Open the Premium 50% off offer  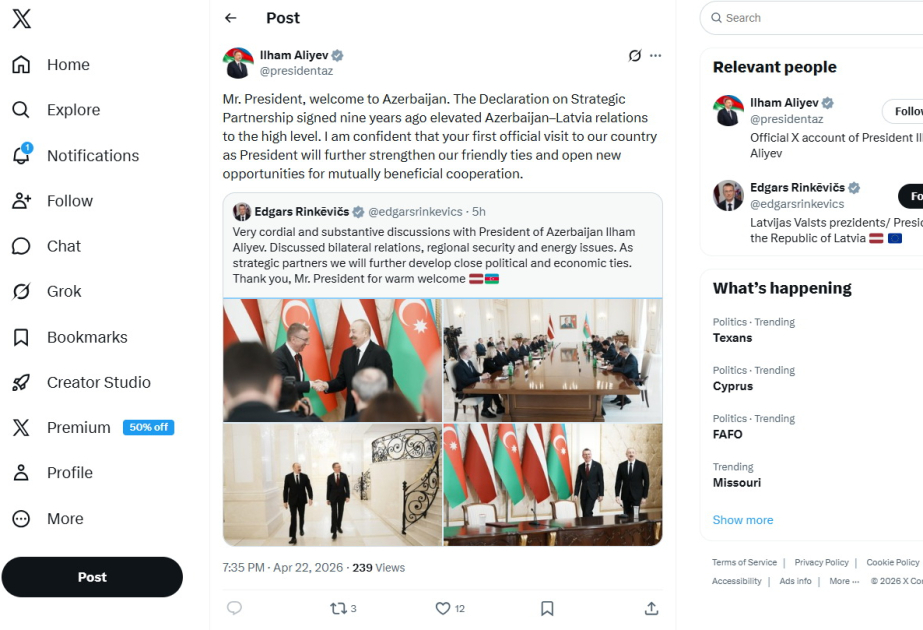pyautogui.click(x=78, y=427)
